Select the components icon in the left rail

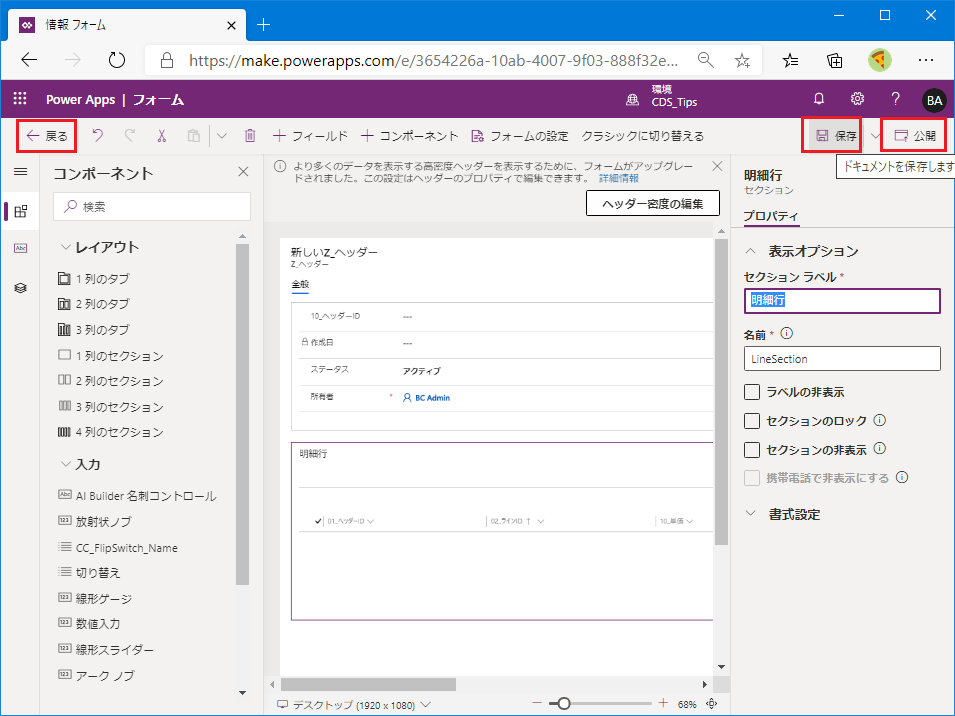pyautogui.click(x=21, y=211)
